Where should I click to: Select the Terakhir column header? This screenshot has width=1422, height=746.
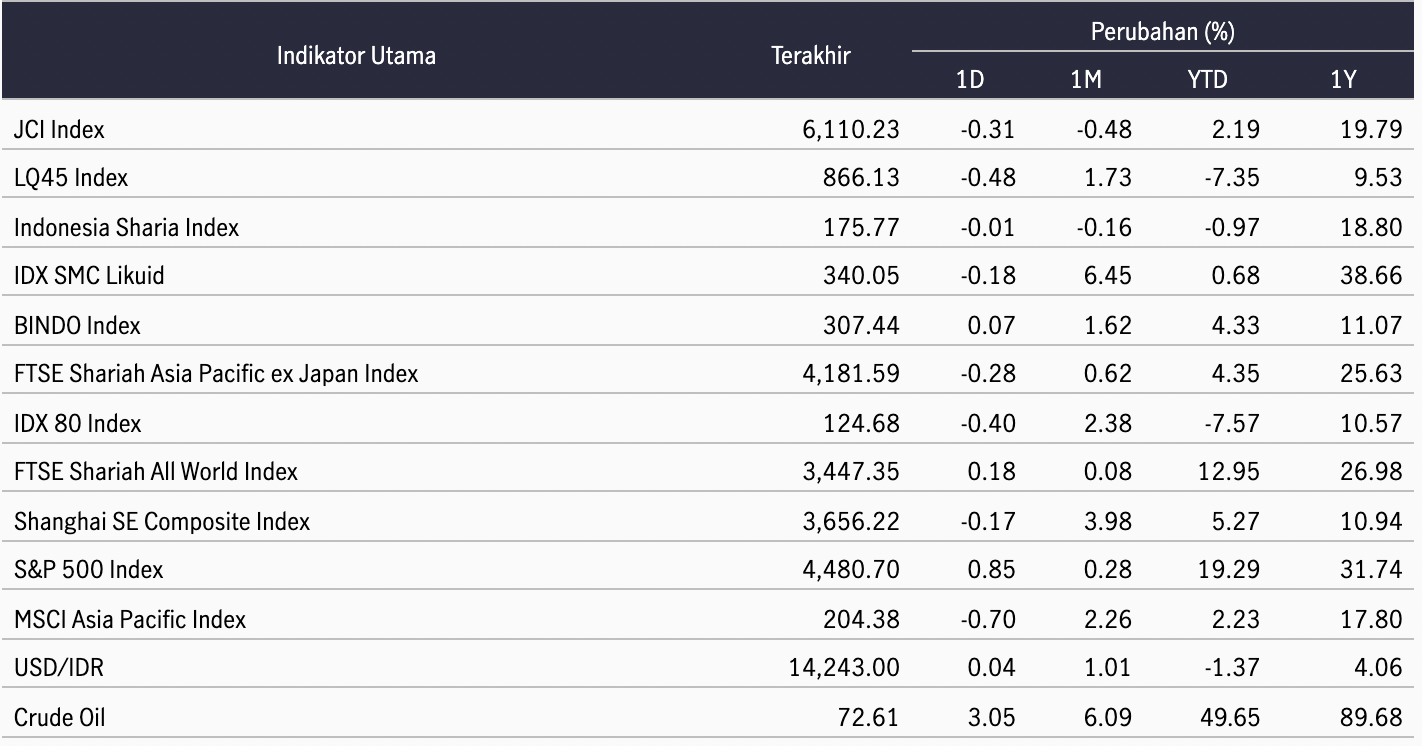click(811, 55)
